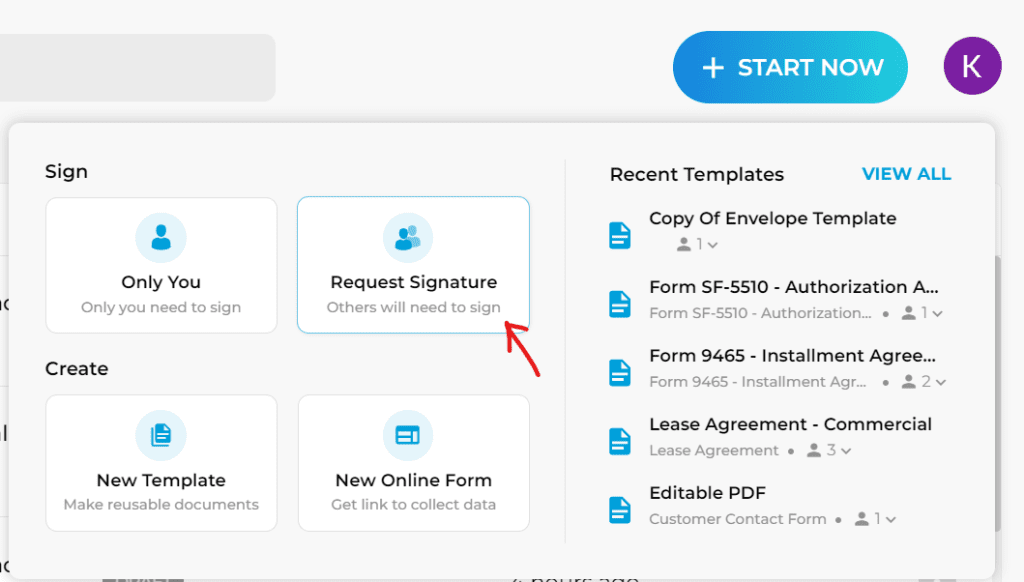Open the K profile avatar

coord(971,65)
